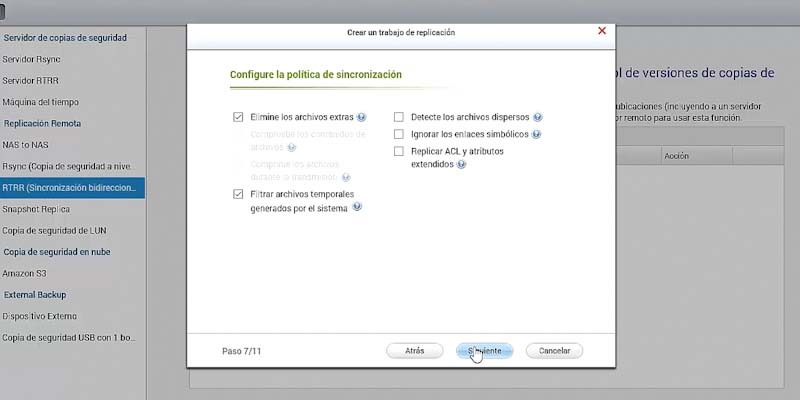Open help for Detecte los archivos dispersos

pos(537,117)
